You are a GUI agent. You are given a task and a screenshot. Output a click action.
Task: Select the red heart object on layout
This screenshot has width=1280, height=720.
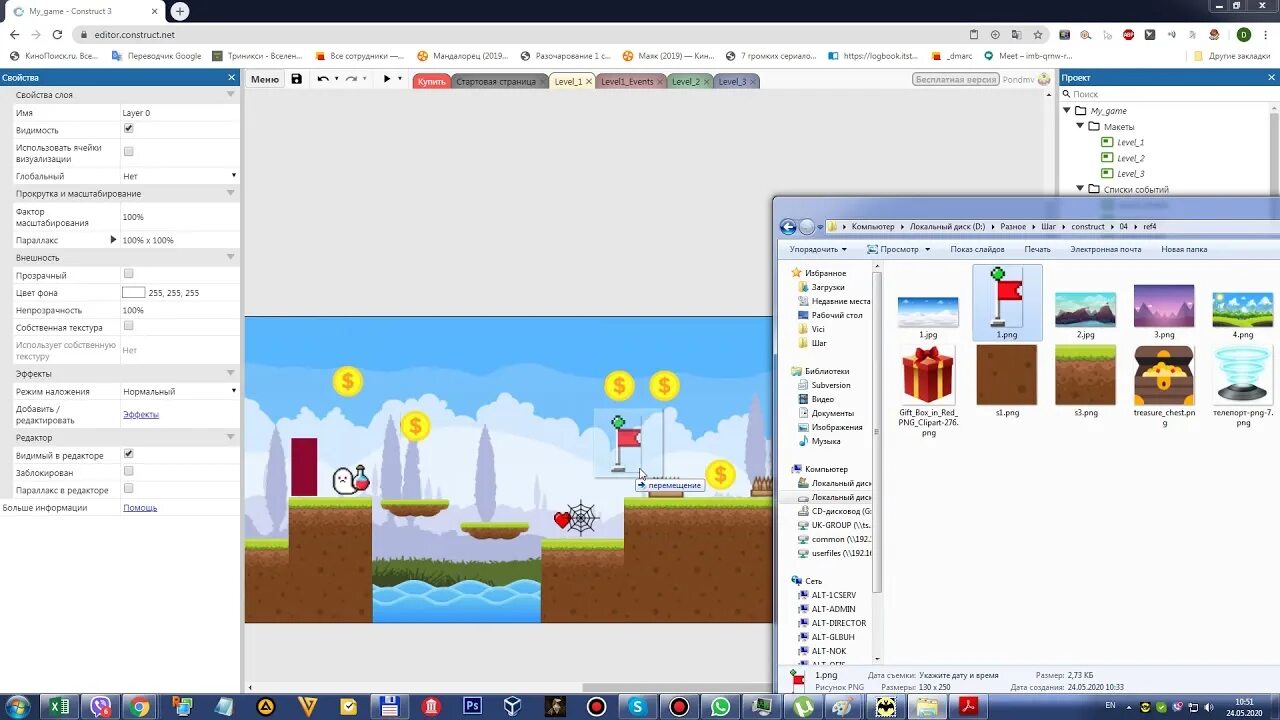coord(562,519)
